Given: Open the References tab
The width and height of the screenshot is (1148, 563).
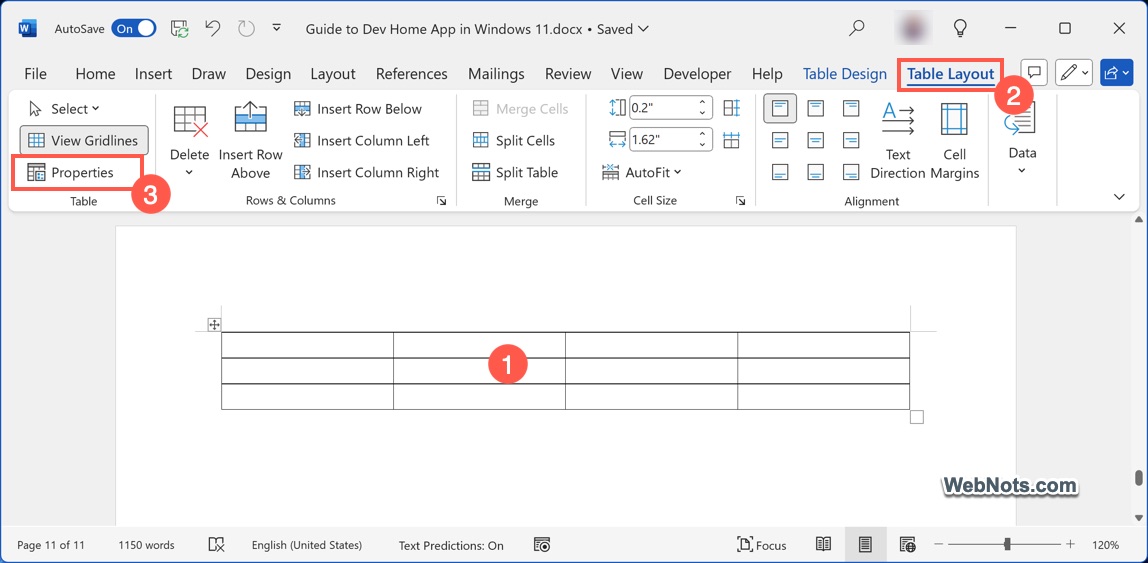Looking at the screenshot, I should tap(411, 74).
